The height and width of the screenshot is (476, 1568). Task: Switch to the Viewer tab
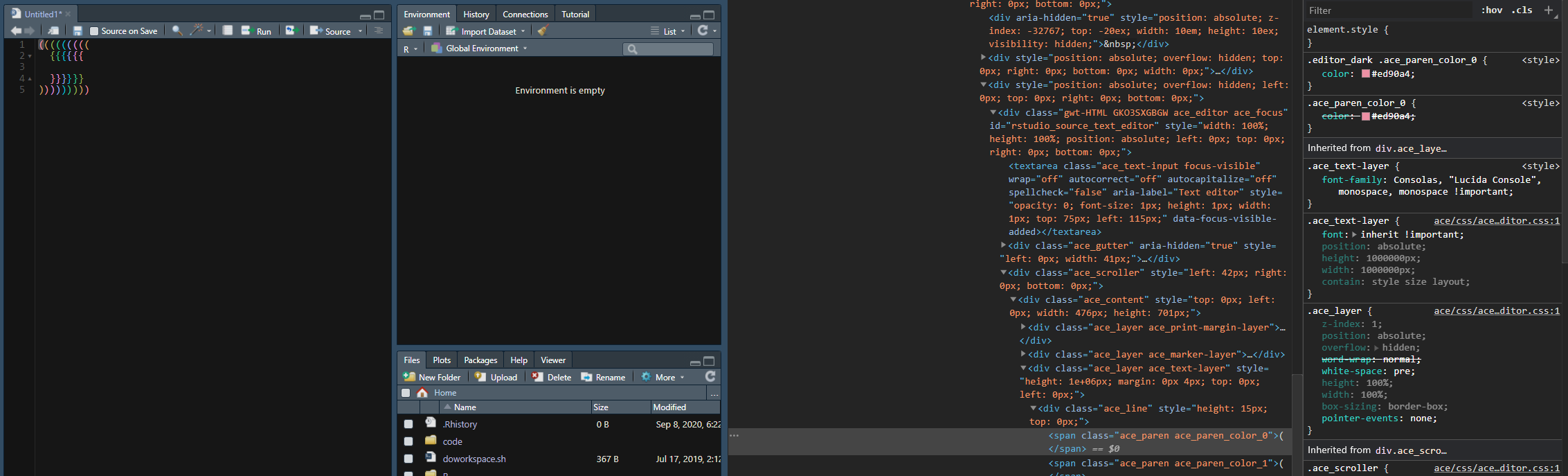tap(553, 360)
